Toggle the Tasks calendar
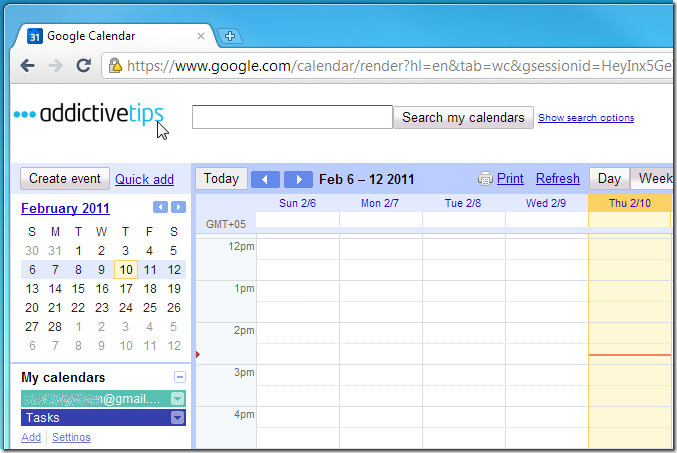This screenshot has height=453, width=677. (x=95, y=418)
